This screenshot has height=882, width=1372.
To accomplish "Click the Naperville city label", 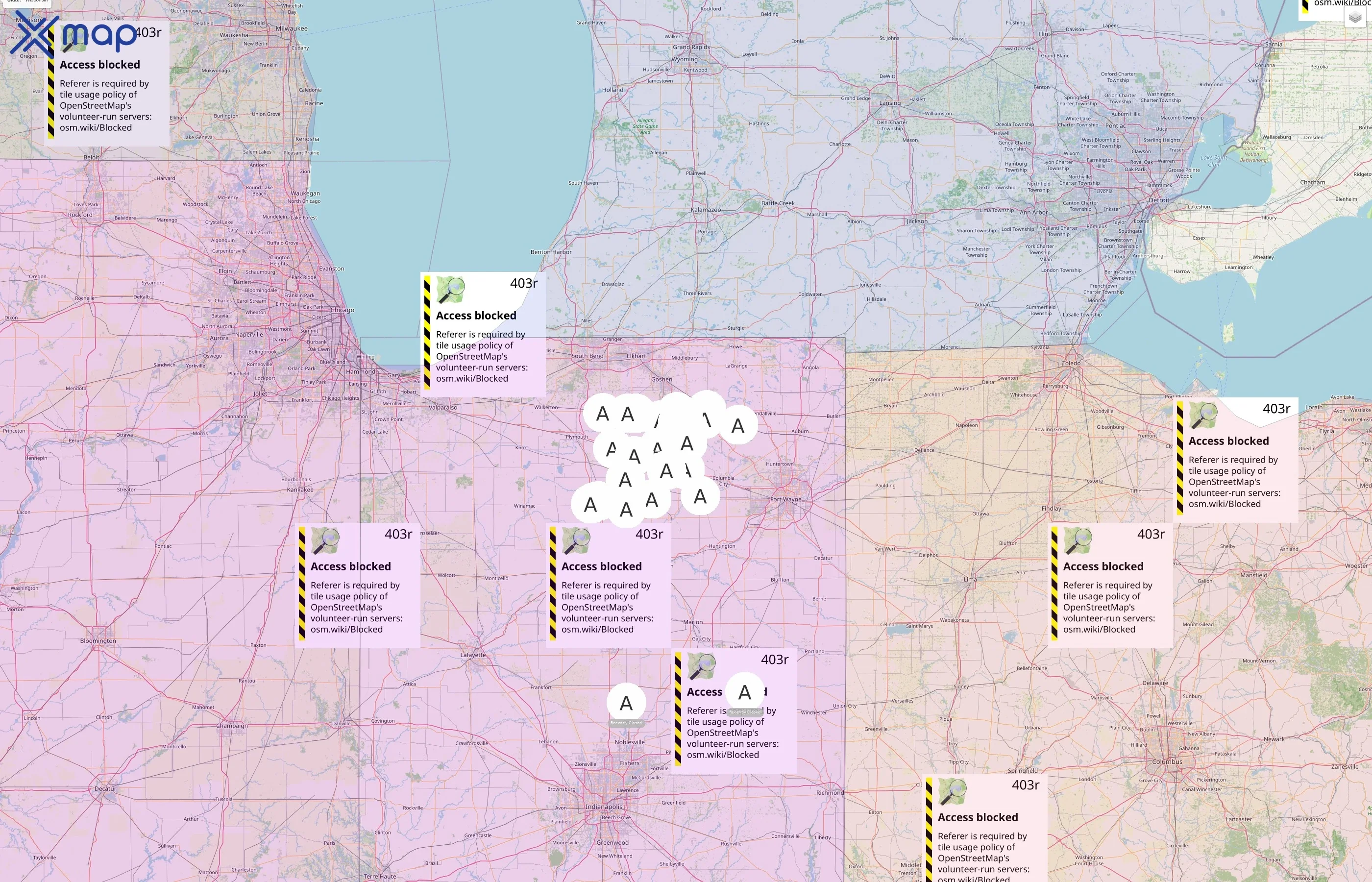I will click(x=248, y=335).
